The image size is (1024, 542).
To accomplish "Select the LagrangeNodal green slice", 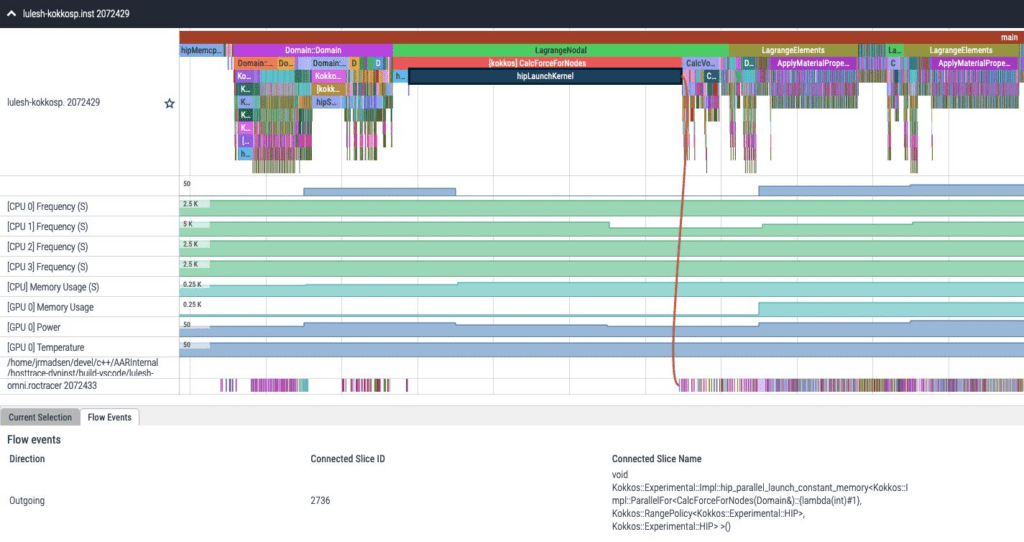I will [x=560, y=50].
